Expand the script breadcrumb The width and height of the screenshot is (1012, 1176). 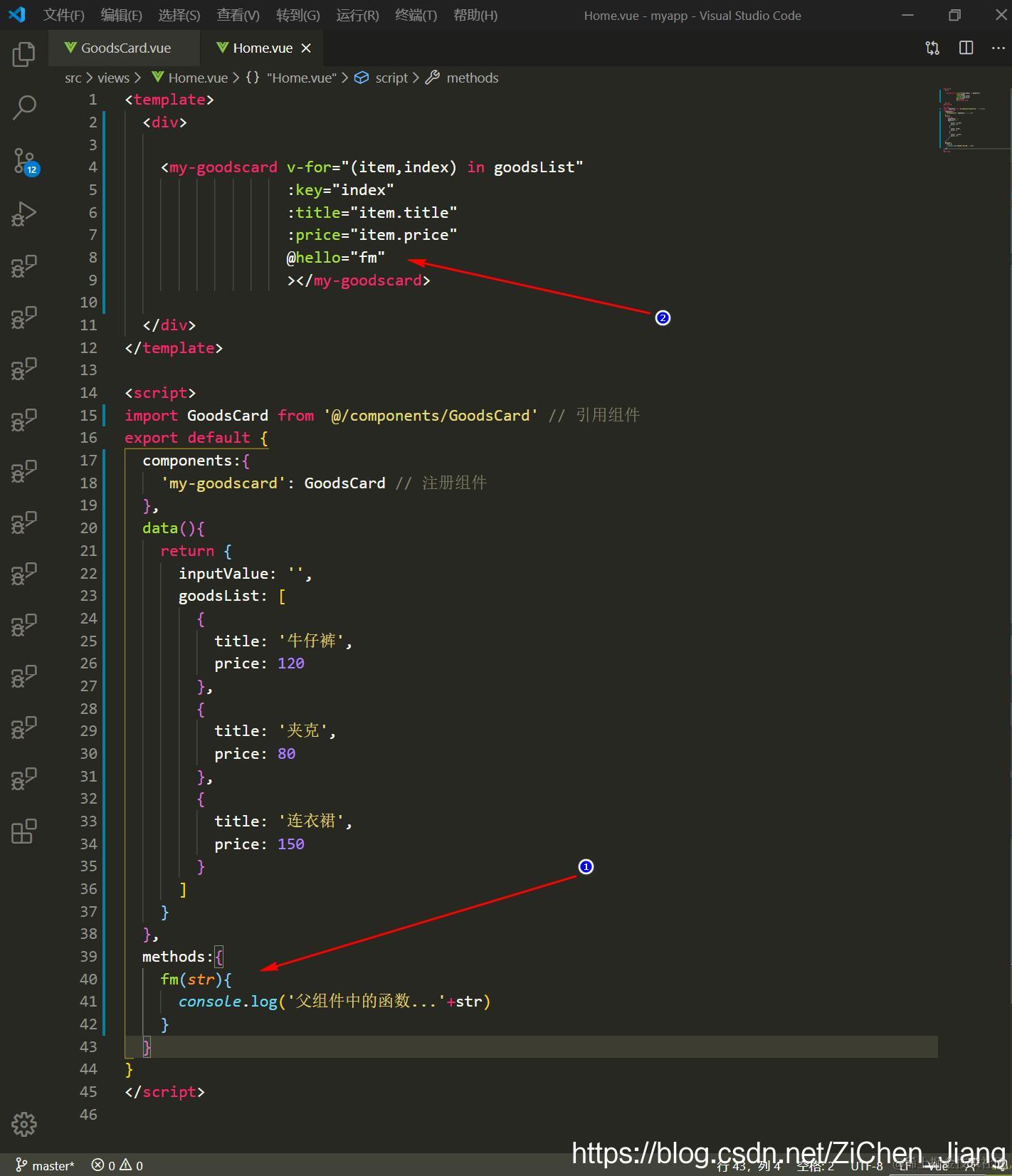point(382,78)
